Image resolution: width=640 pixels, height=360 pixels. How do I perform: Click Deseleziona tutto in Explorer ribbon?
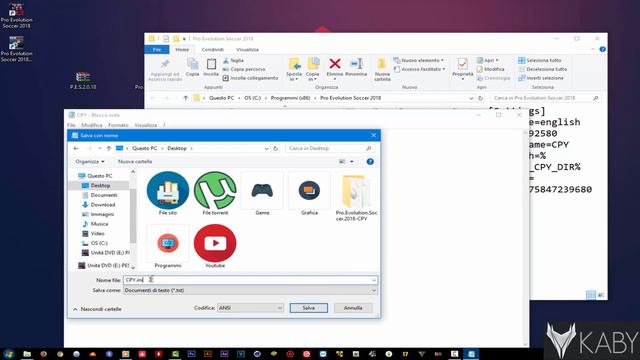click(x=543, y=69)
